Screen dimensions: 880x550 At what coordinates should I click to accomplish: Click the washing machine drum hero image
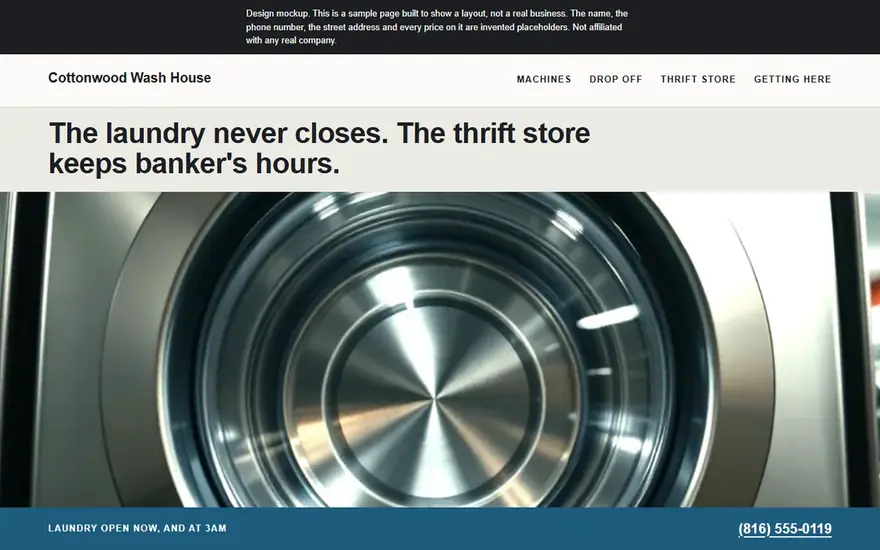pyautogui.click(x=440, y=350)
